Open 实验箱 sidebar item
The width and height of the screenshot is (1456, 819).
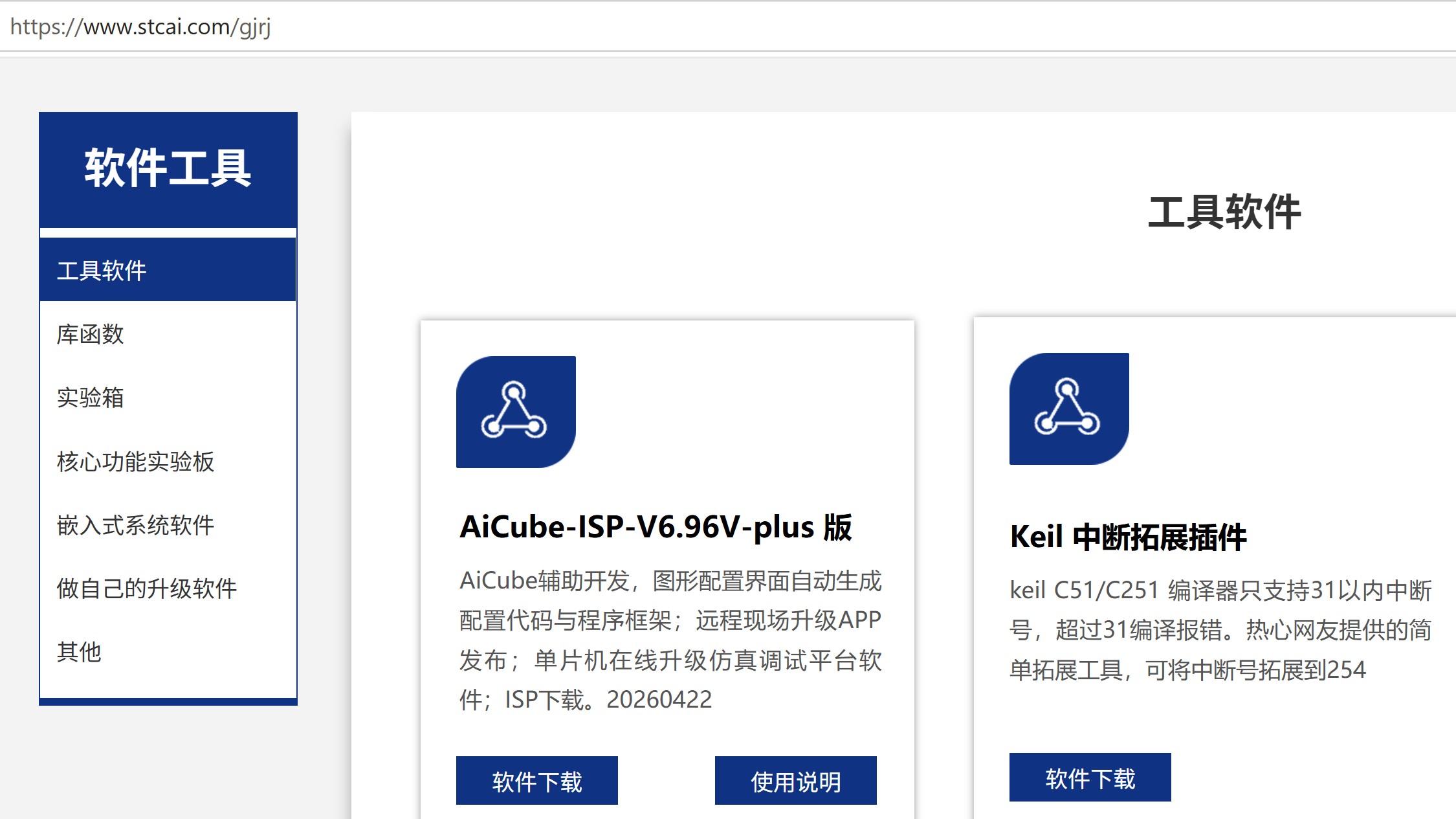coord(168,398)
